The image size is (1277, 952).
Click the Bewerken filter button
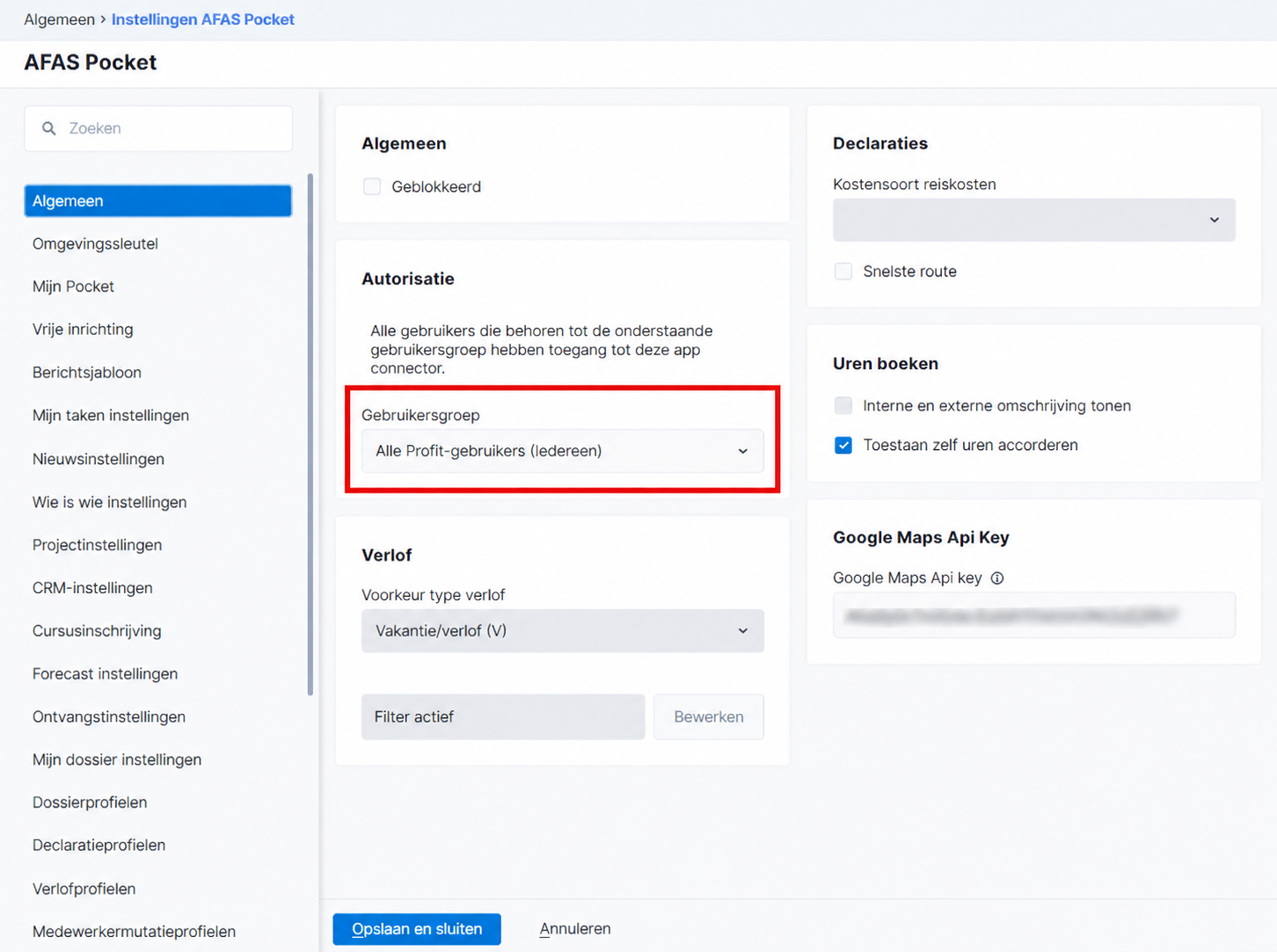click(x=709, y=717)
